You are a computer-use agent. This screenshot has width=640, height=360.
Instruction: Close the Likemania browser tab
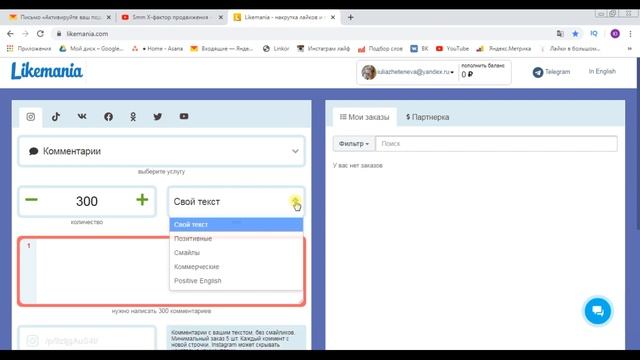pos(333,17)
